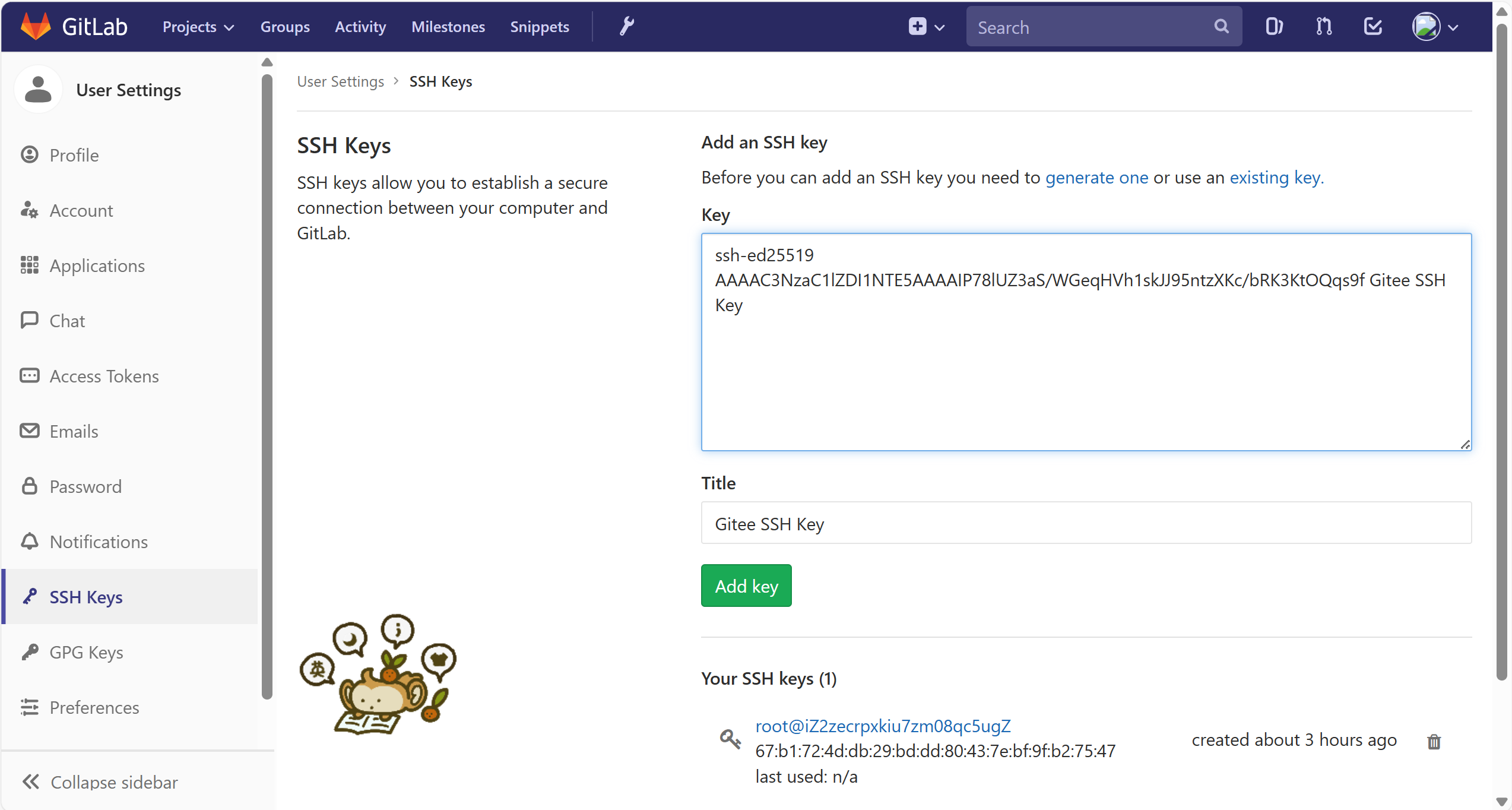Delete the existing SSH key with trash icon

pyautogui.click(x=1434, y=741)
